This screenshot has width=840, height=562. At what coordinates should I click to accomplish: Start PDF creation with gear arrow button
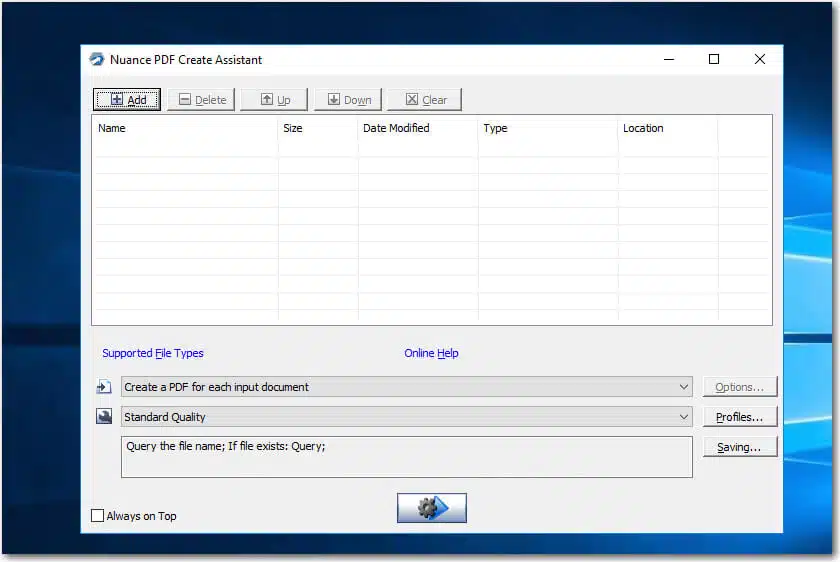pos(432,508)
